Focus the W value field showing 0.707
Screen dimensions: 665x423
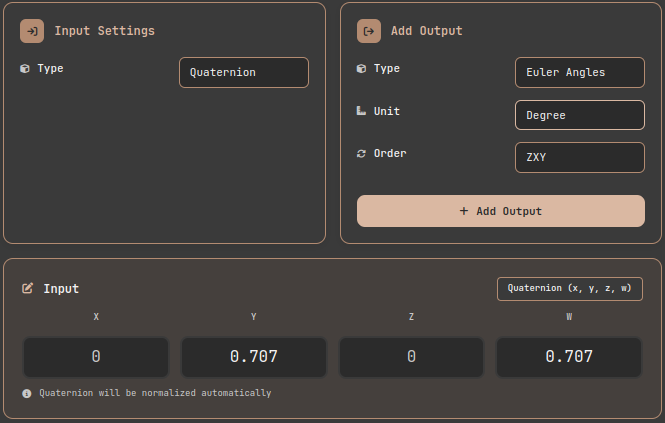[x=569, y=357]
